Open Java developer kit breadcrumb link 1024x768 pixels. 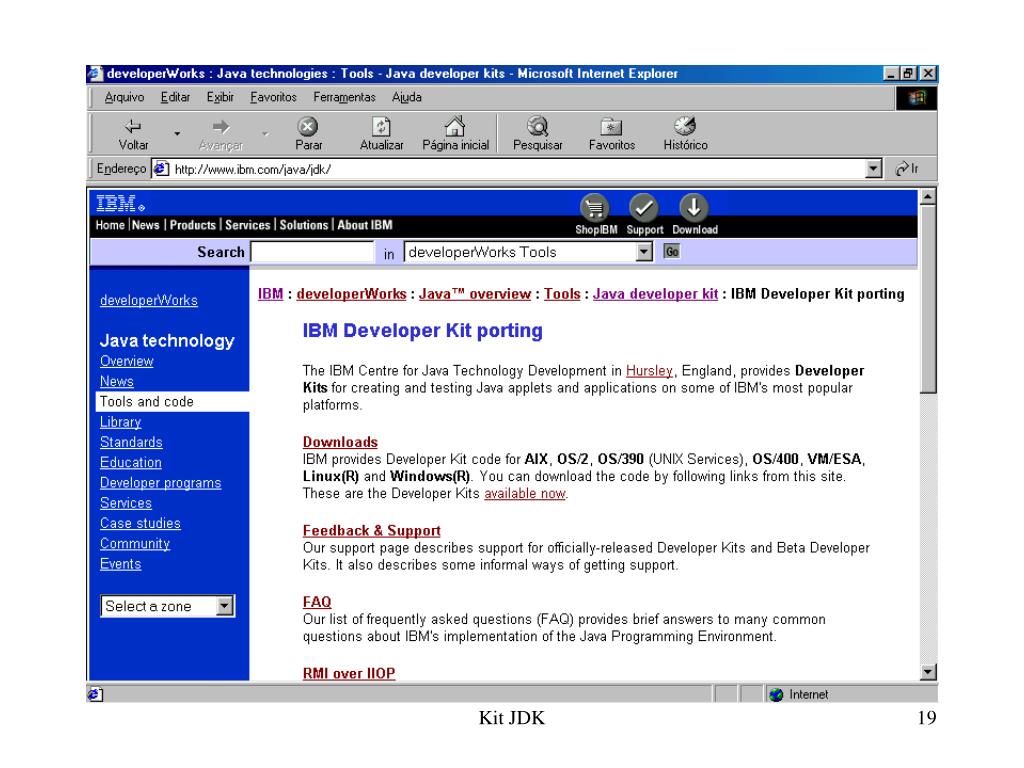coord(656,294)
